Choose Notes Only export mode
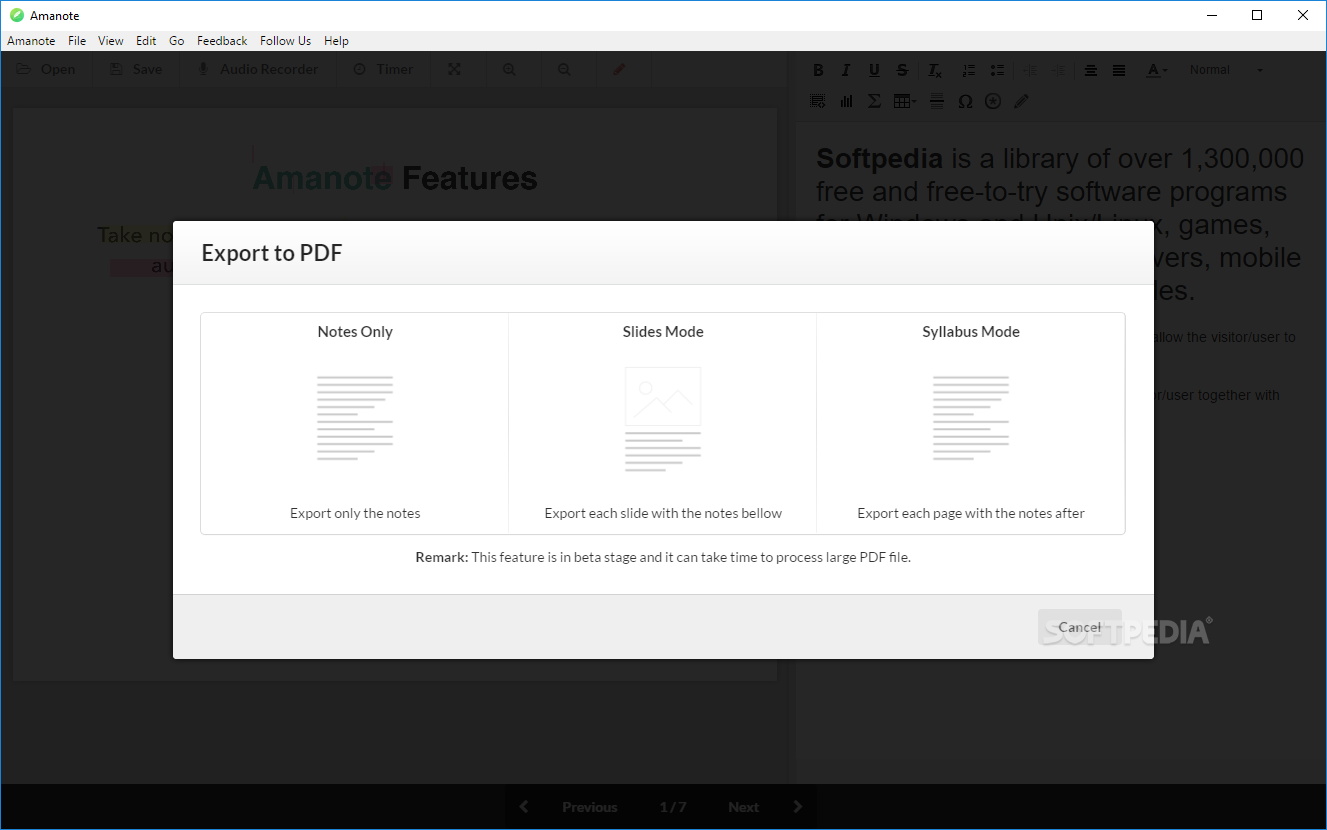The width and height of the screenshot is (1327, 830). tap(355, 423)
